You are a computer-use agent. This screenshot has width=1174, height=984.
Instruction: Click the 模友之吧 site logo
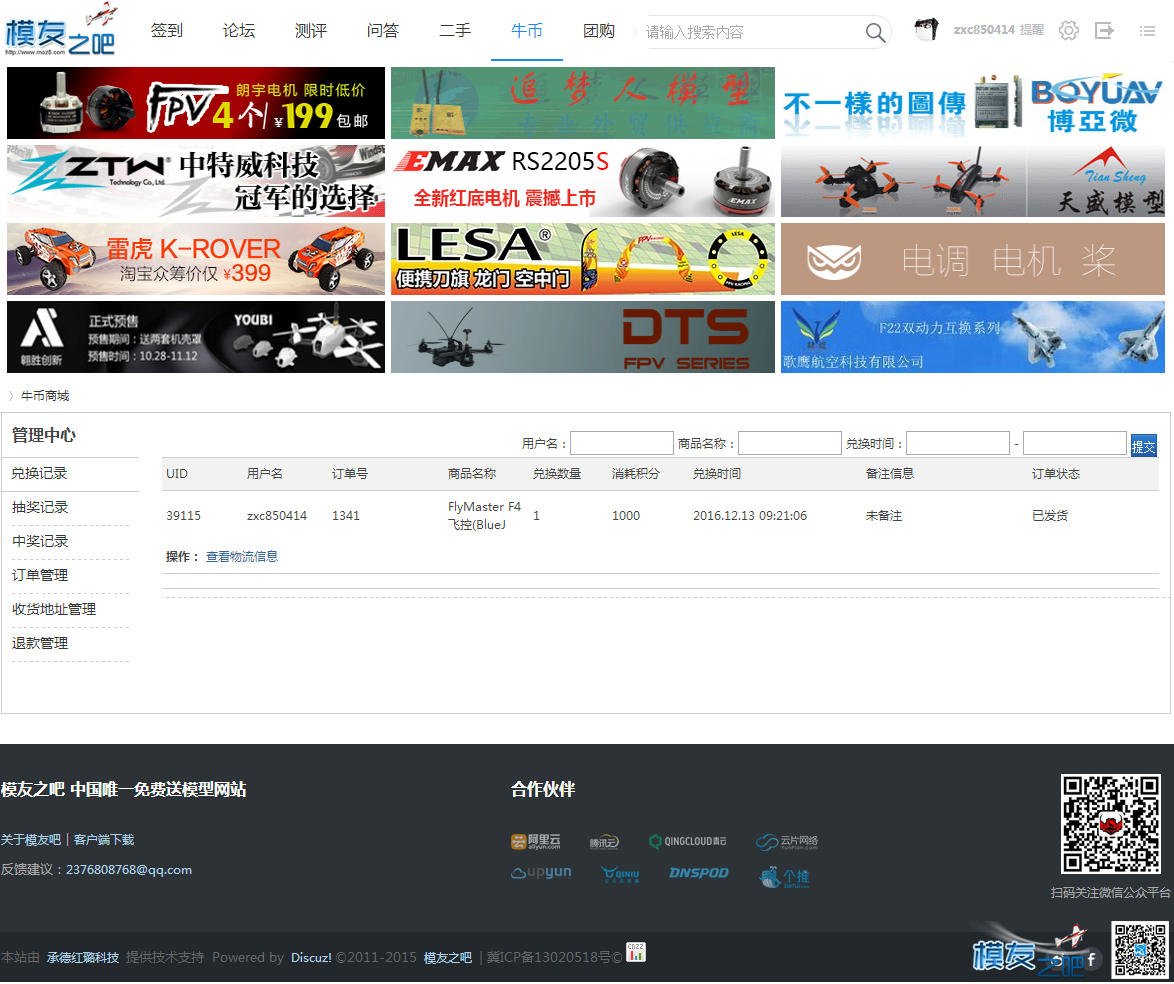point(61,30)
